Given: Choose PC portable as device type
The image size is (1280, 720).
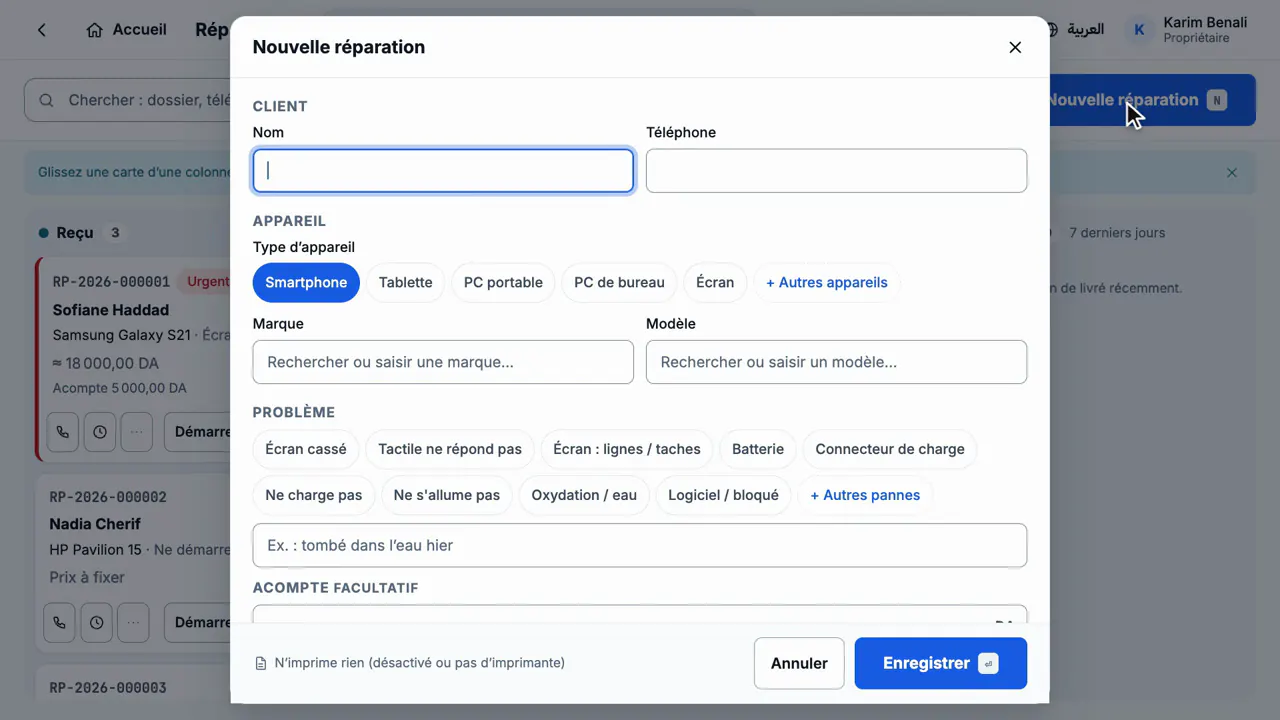Looking at the screenshot, I should tap(503, 283).
